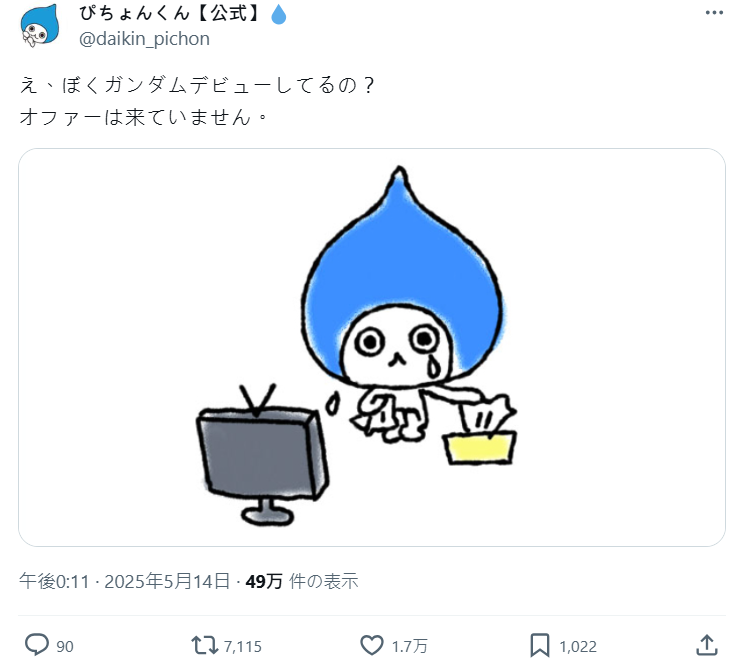The image size is (734, 666).
Task: Open the @daikin_pichon handle link
Action: [x=144, y=39]
